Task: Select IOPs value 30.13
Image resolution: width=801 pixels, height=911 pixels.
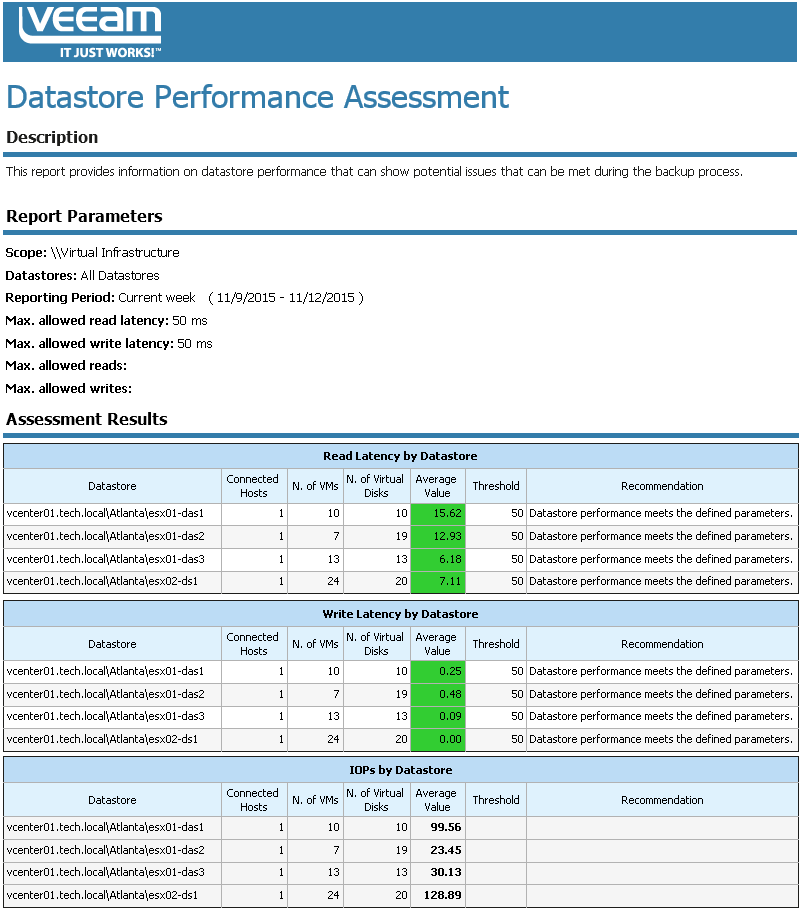Action: click(x=446, y=872)
